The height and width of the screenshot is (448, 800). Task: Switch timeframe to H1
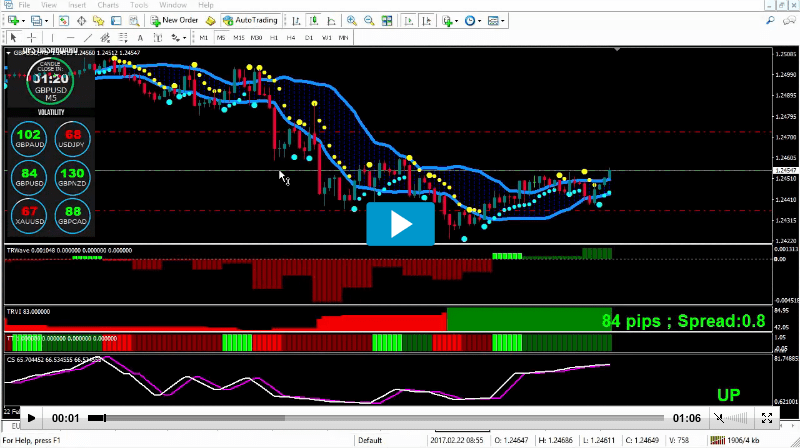[274, 37]
